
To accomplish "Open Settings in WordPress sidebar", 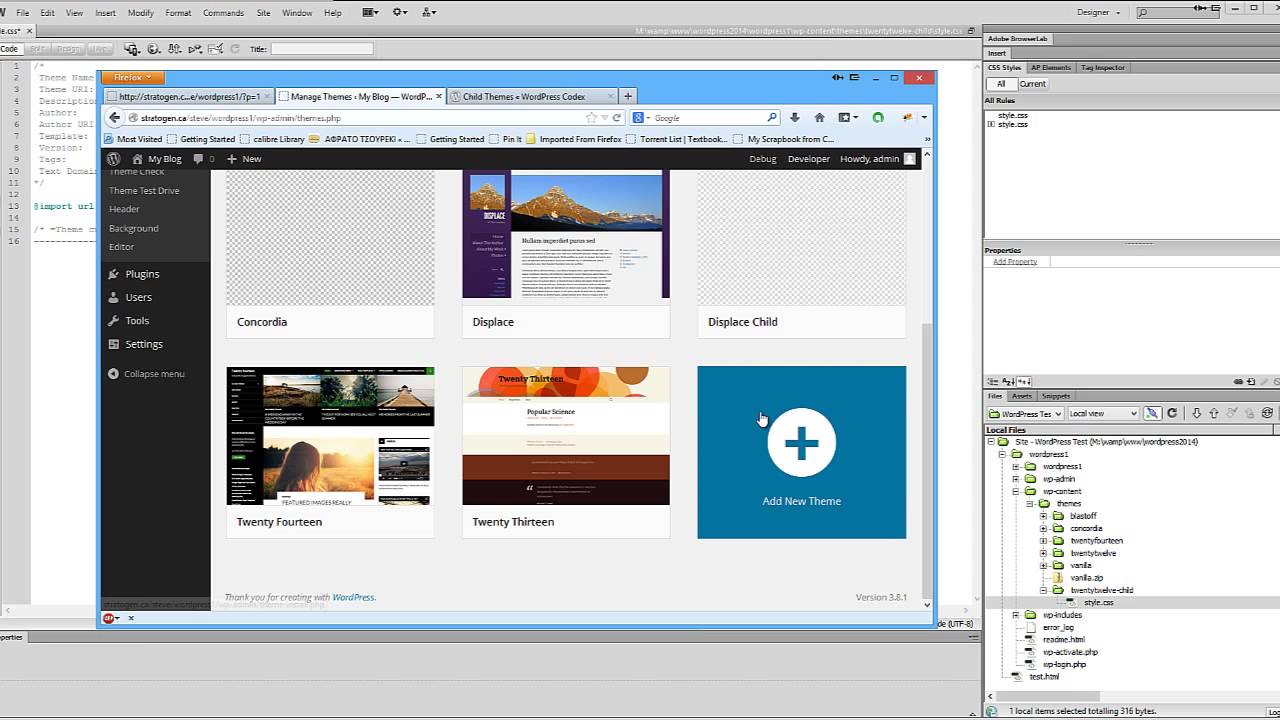I will tap(143, 344).
